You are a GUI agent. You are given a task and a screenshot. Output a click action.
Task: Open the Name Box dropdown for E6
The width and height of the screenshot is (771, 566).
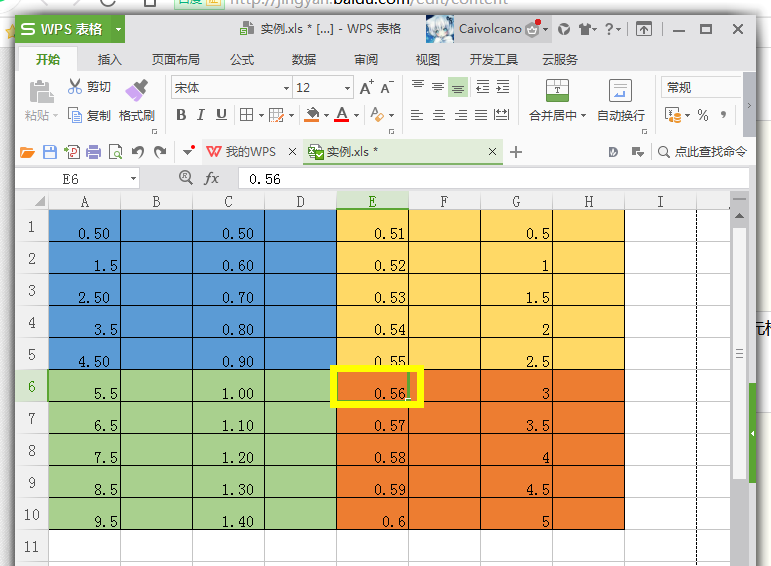click(x=133, y=179)
